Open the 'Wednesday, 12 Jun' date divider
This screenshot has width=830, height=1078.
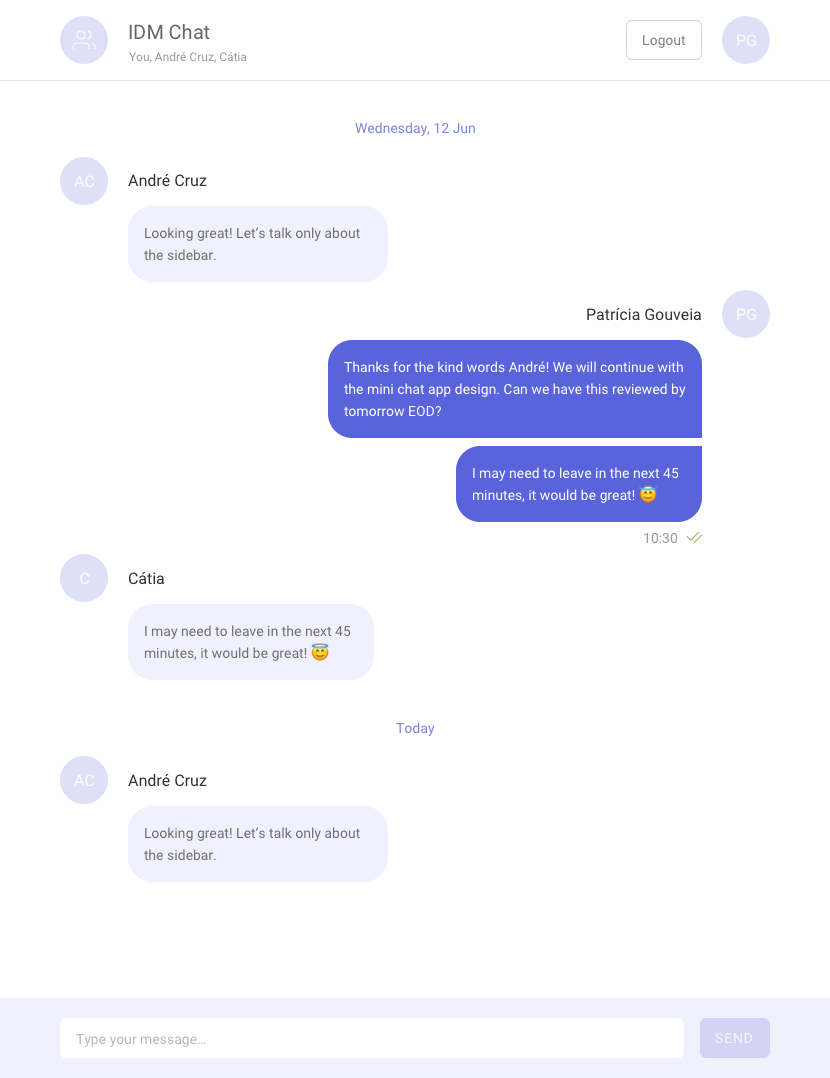[x=415, y=128]
